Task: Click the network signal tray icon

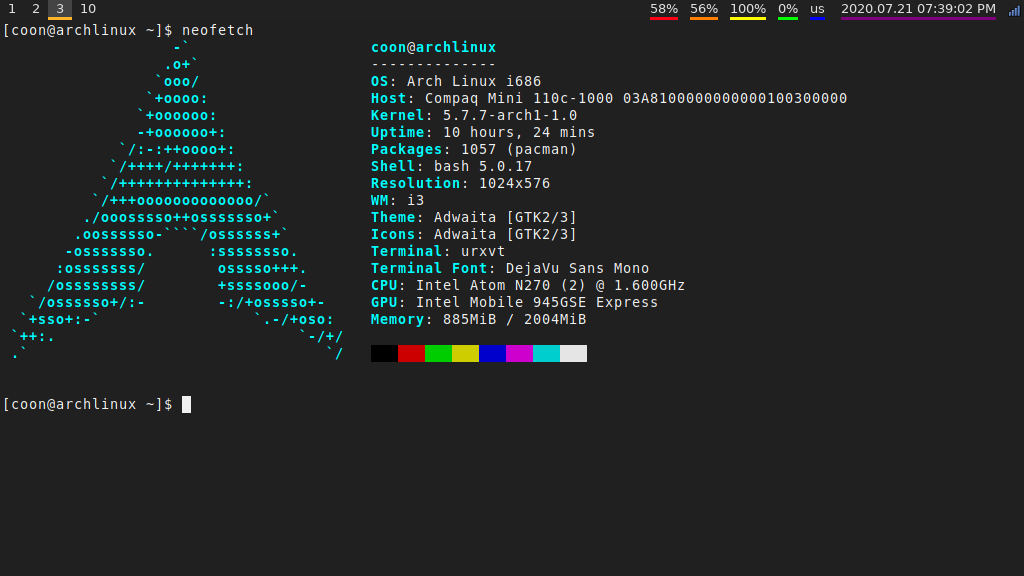Action: pyautogui.click(x=1014, y=10)
